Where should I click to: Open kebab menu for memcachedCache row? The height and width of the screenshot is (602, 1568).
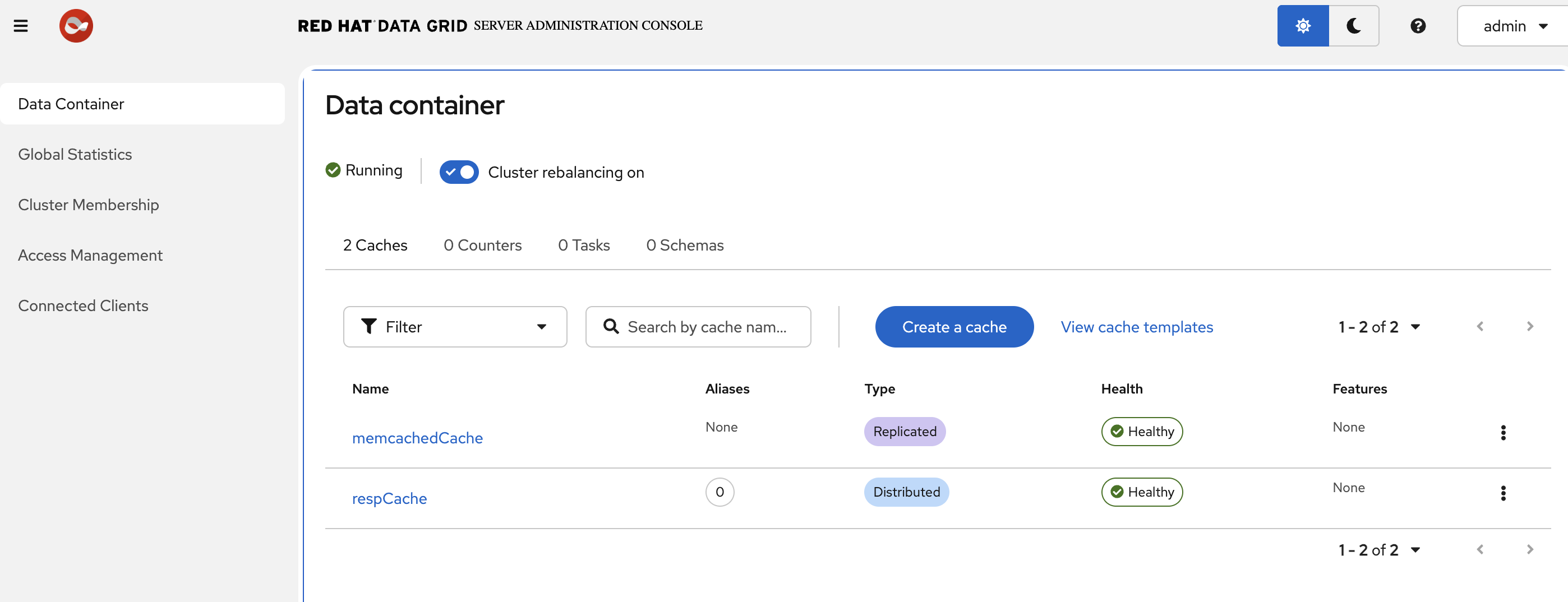pos(1503,433)
